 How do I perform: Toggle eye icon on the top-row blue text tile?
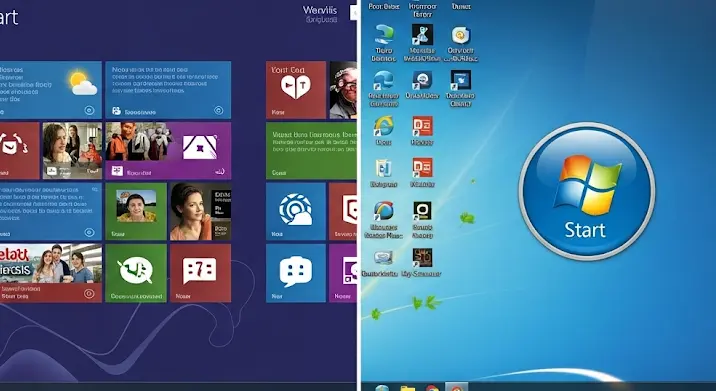click(219, 111)
